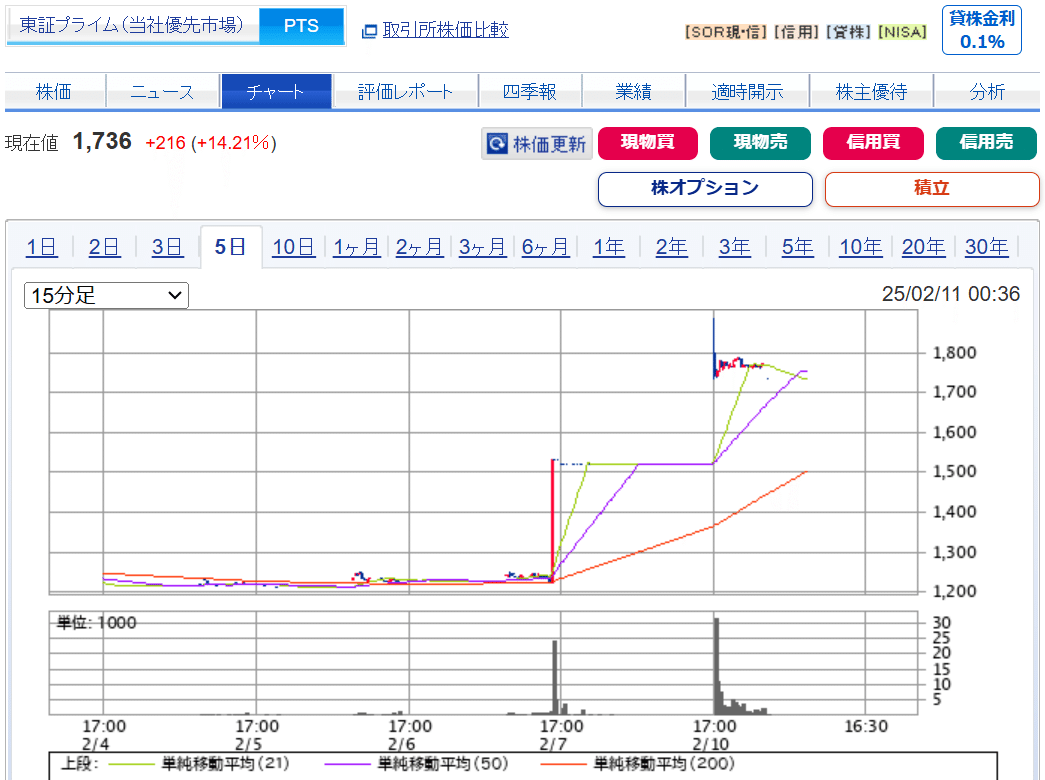Screen dimensions: 1045x780
Task: Click the 単純移動平均(21) legend entry
Action: tap(199, 763)
